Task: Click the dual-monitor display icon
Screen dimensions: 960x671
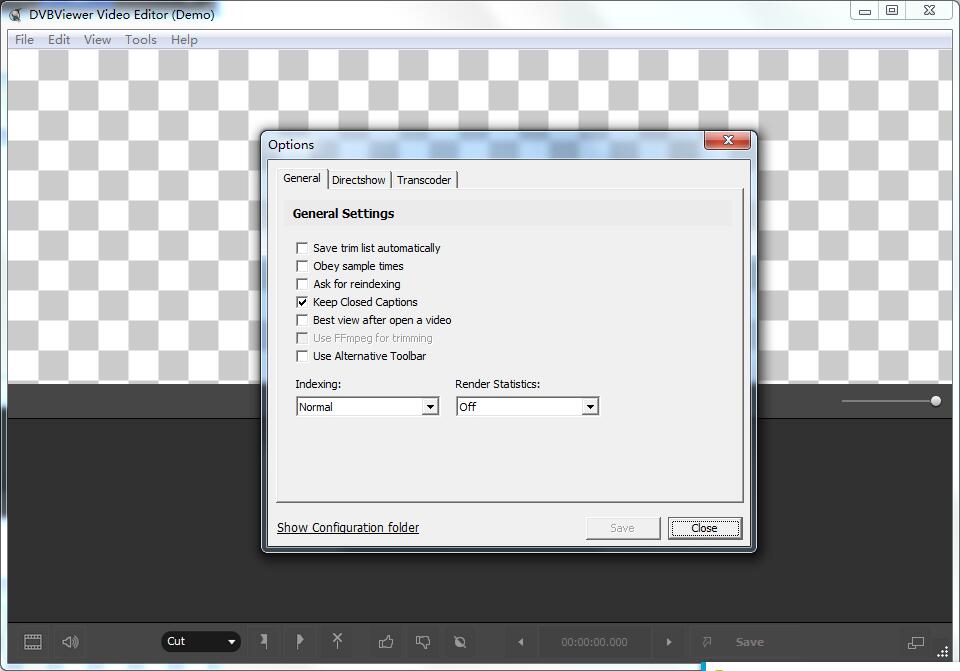Action: point(915,642)
